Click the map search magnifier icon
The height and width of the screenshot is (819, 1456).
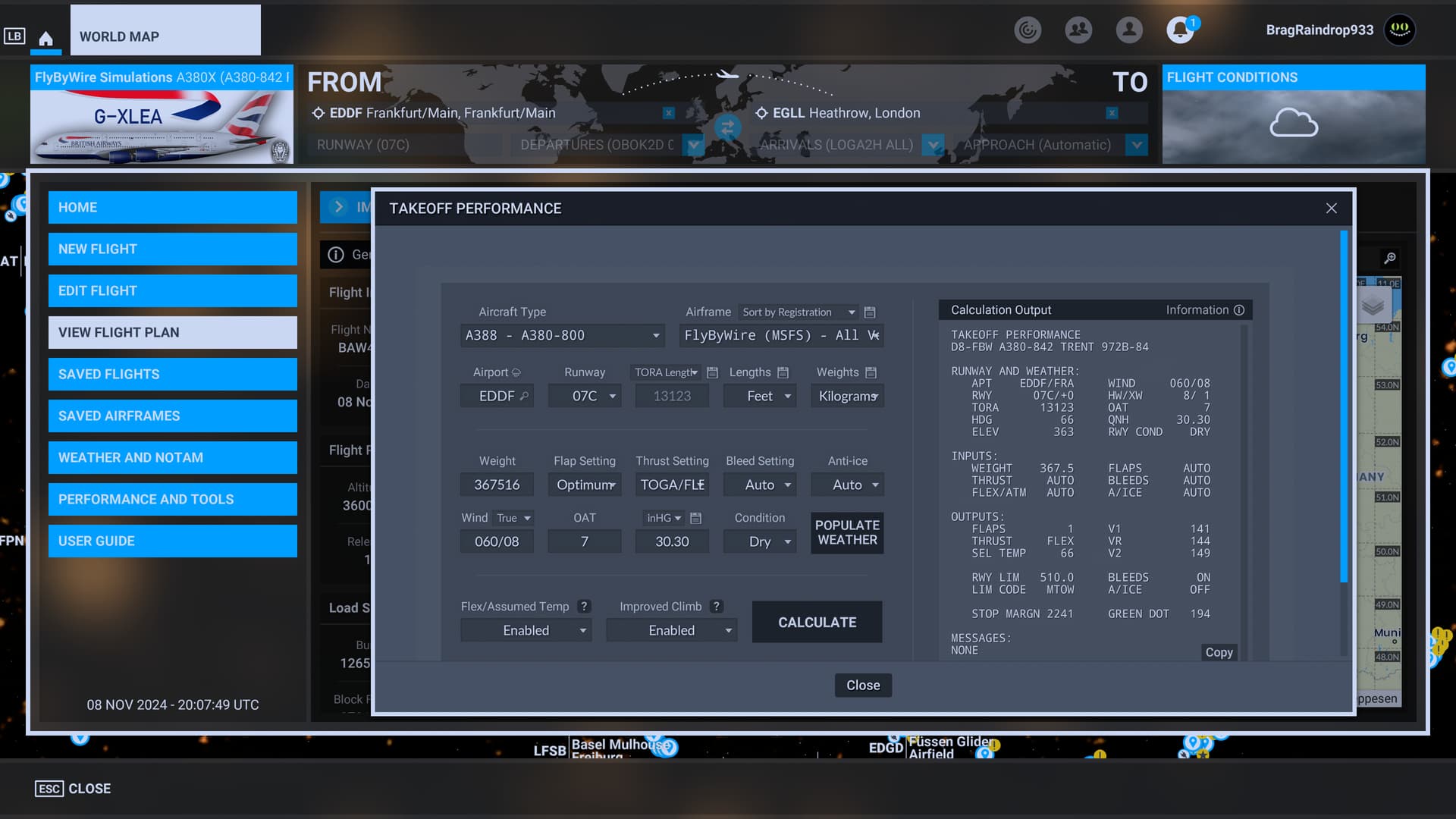point(1390,259)
